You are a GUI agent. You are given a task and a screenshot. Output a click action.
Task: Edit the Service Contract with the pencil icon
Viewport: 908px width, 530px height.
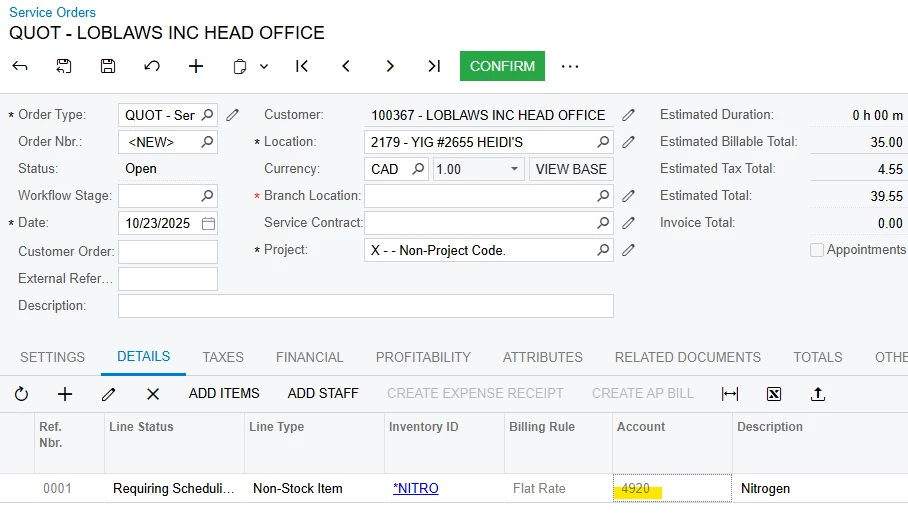(628, 223)
